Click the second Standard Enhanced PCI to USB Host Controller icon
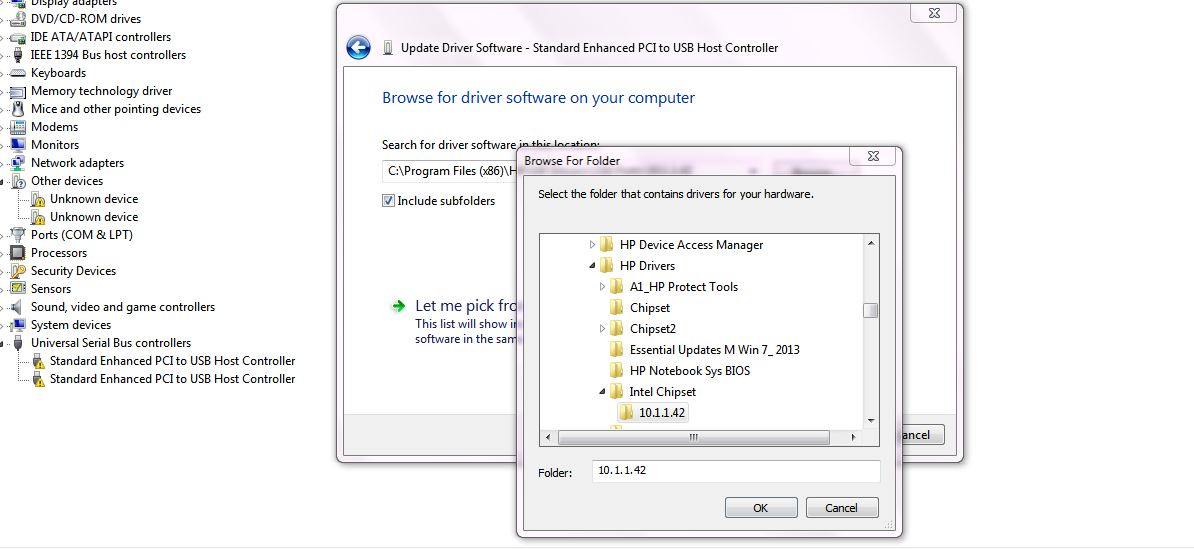 pyautogui.click(x=37, y=379)
